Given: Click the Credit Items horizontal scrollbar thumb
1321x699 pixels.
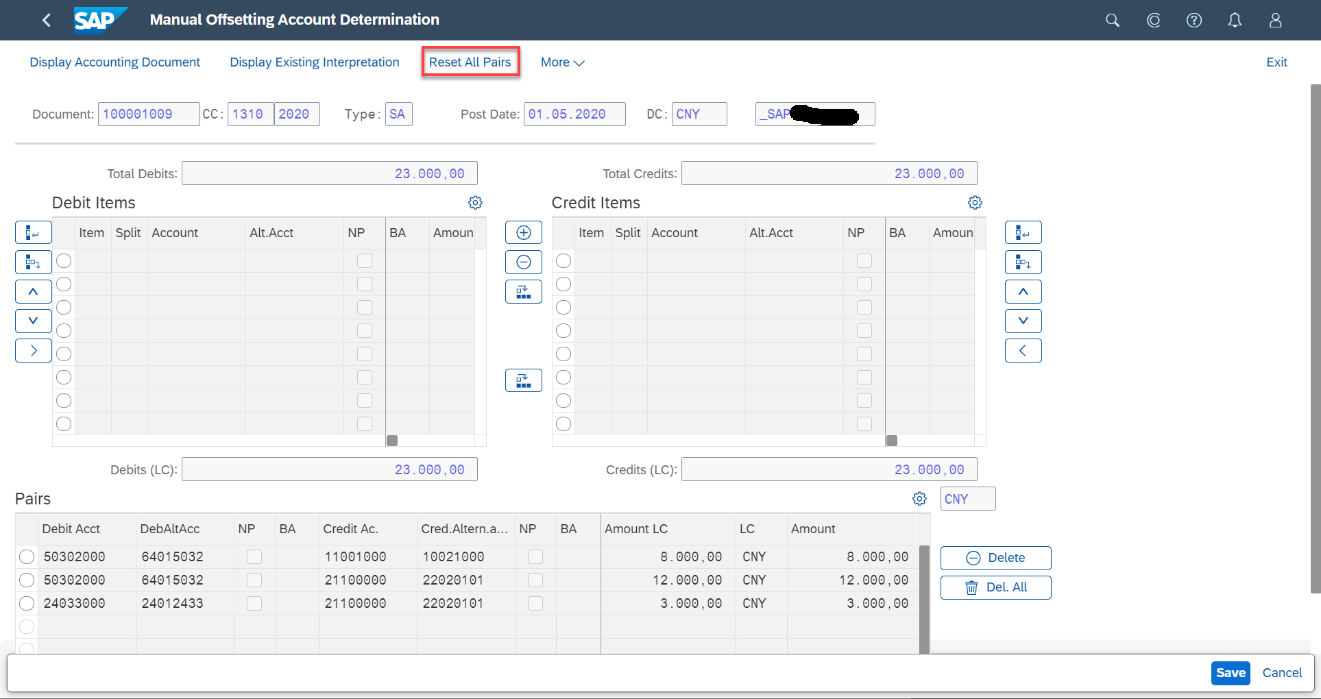Looking at the screenshot, I should click(892, 440).
